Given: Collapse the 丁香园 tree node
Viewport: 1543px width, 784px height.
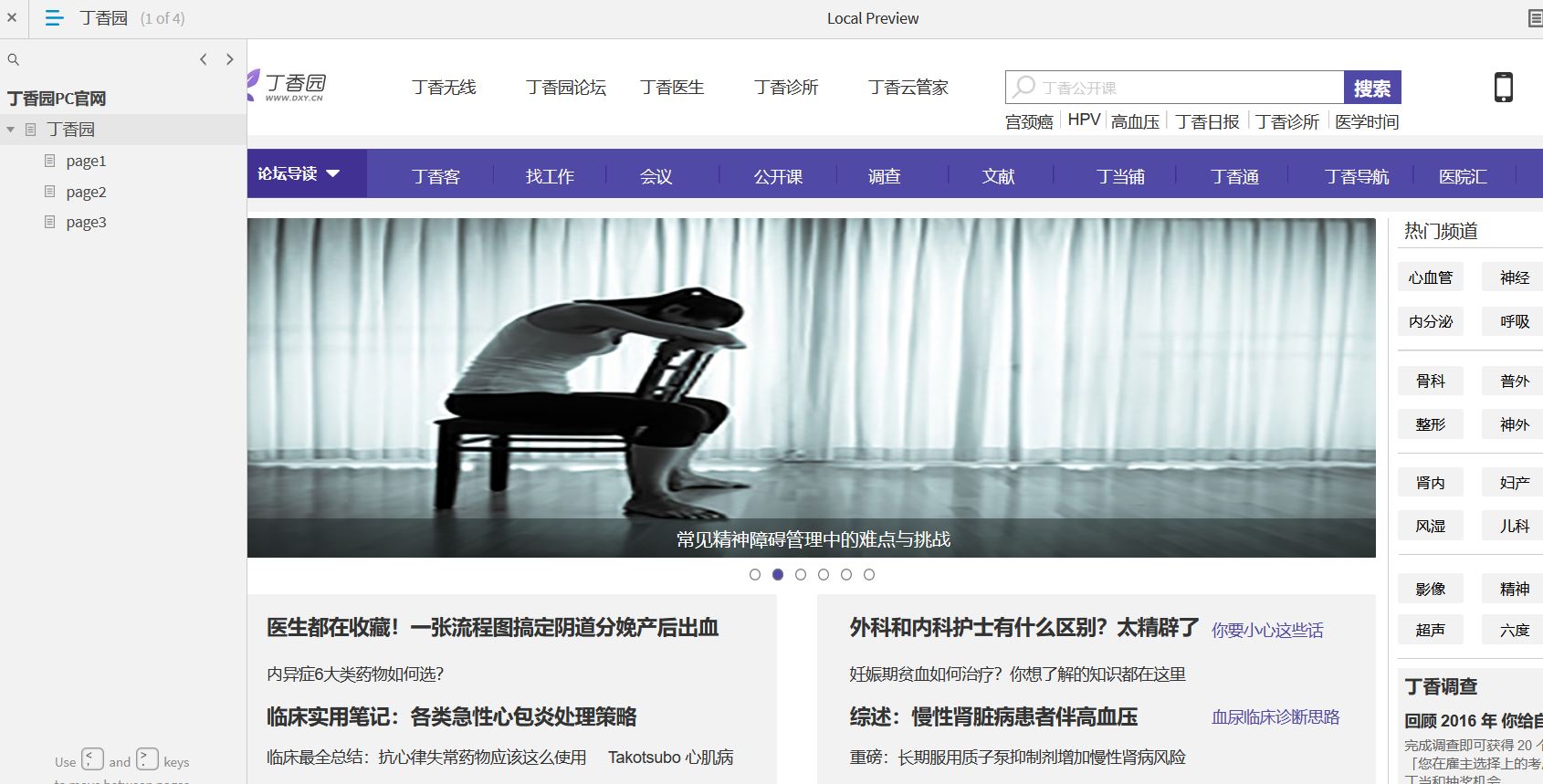Looking at the screenshot, I should tap(11, 130).
